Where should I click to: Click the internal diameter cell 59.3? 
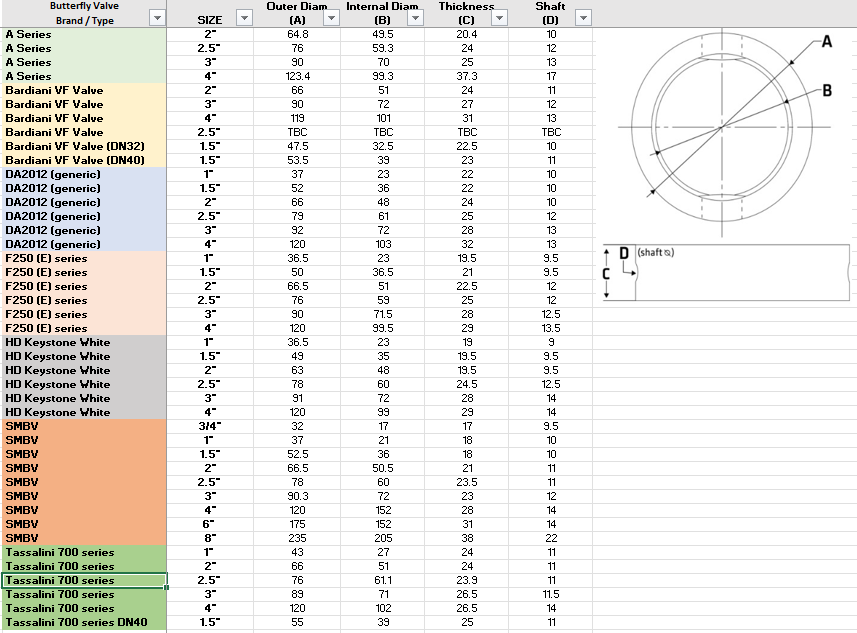[383, 48]
